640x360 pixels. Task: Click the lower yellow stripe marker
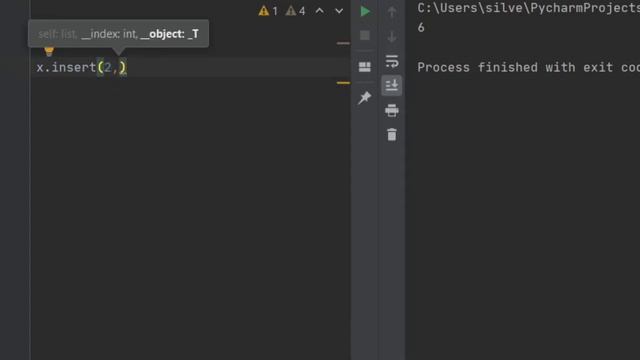(343, 83)
